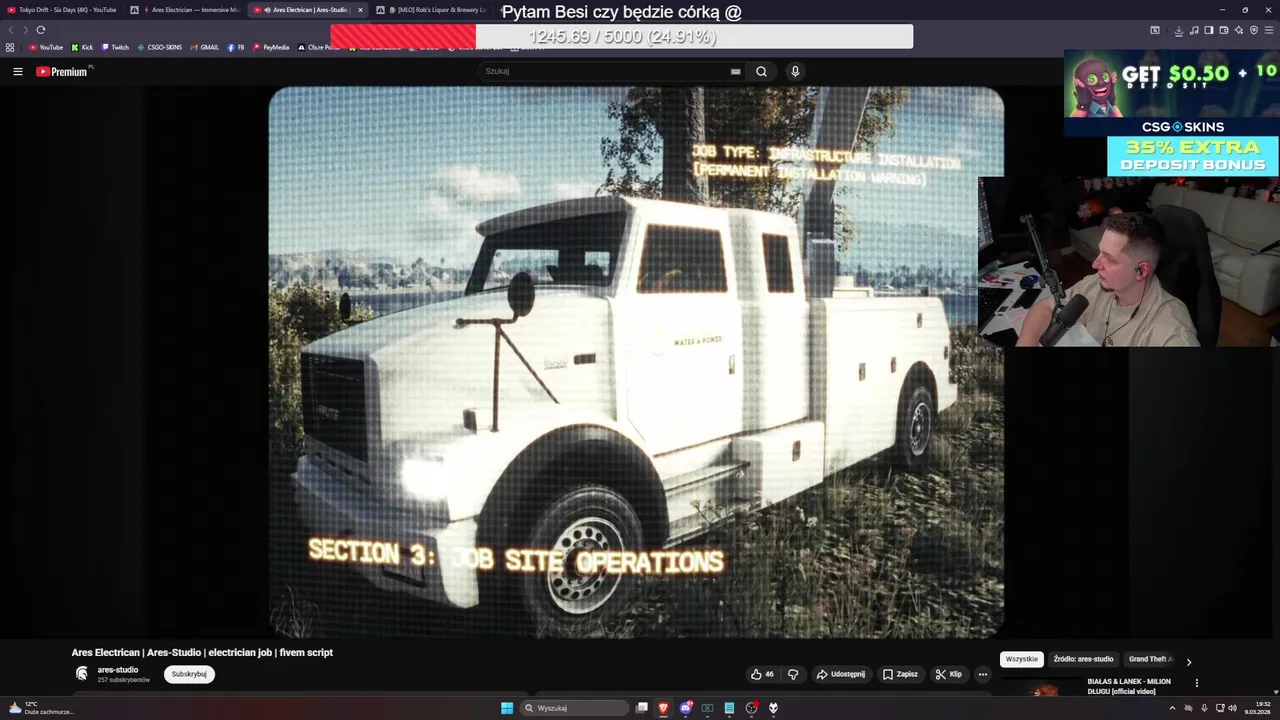Image resolution: width=1280 pixels, height=720 pixels.
Task: Share video using Udostępnij button
Action: pos(840,674)
